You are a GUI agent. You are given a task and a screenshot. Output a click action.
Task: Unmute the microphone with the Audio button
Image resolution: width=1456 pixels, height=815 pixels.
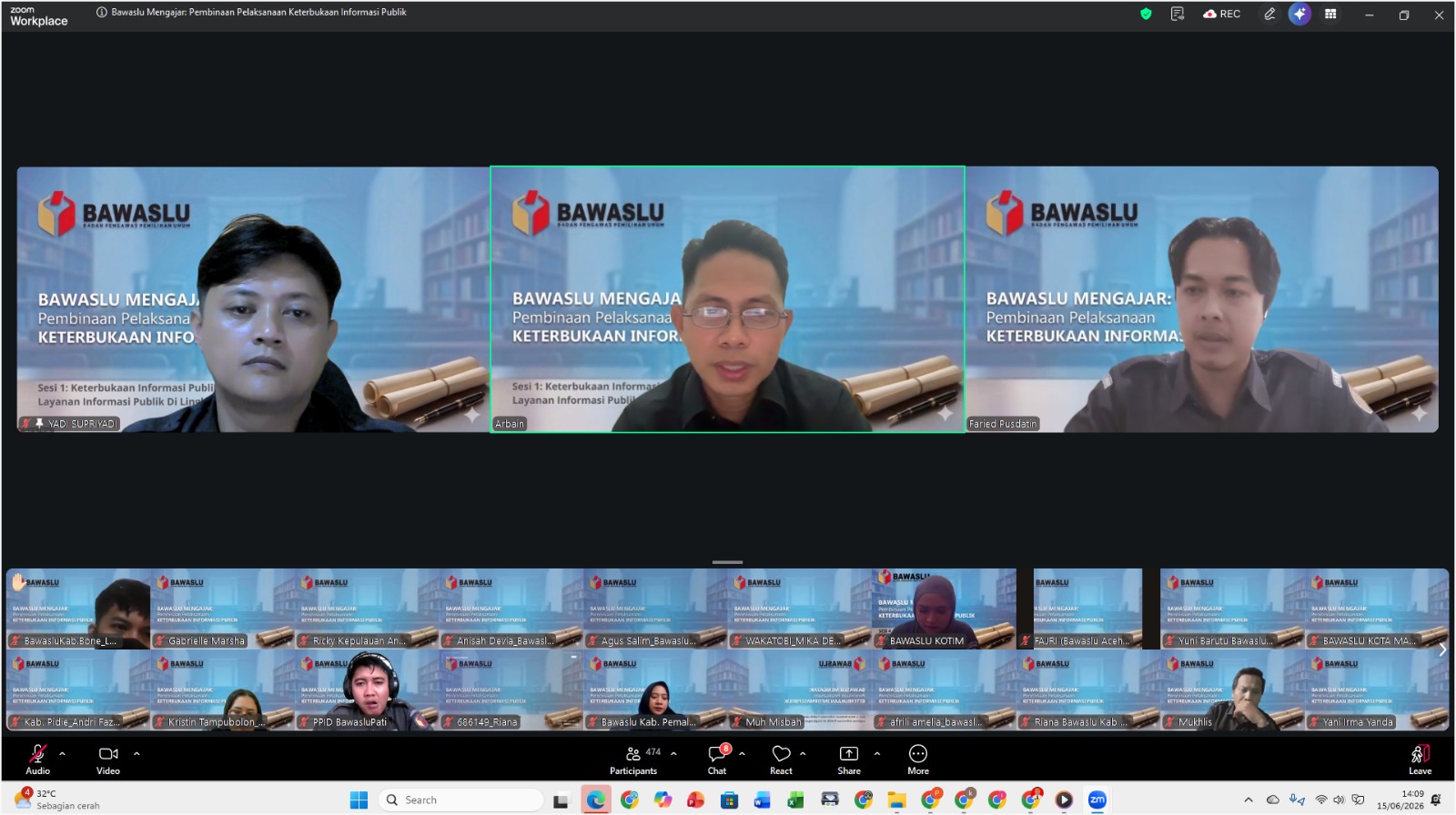coord(37,760)
